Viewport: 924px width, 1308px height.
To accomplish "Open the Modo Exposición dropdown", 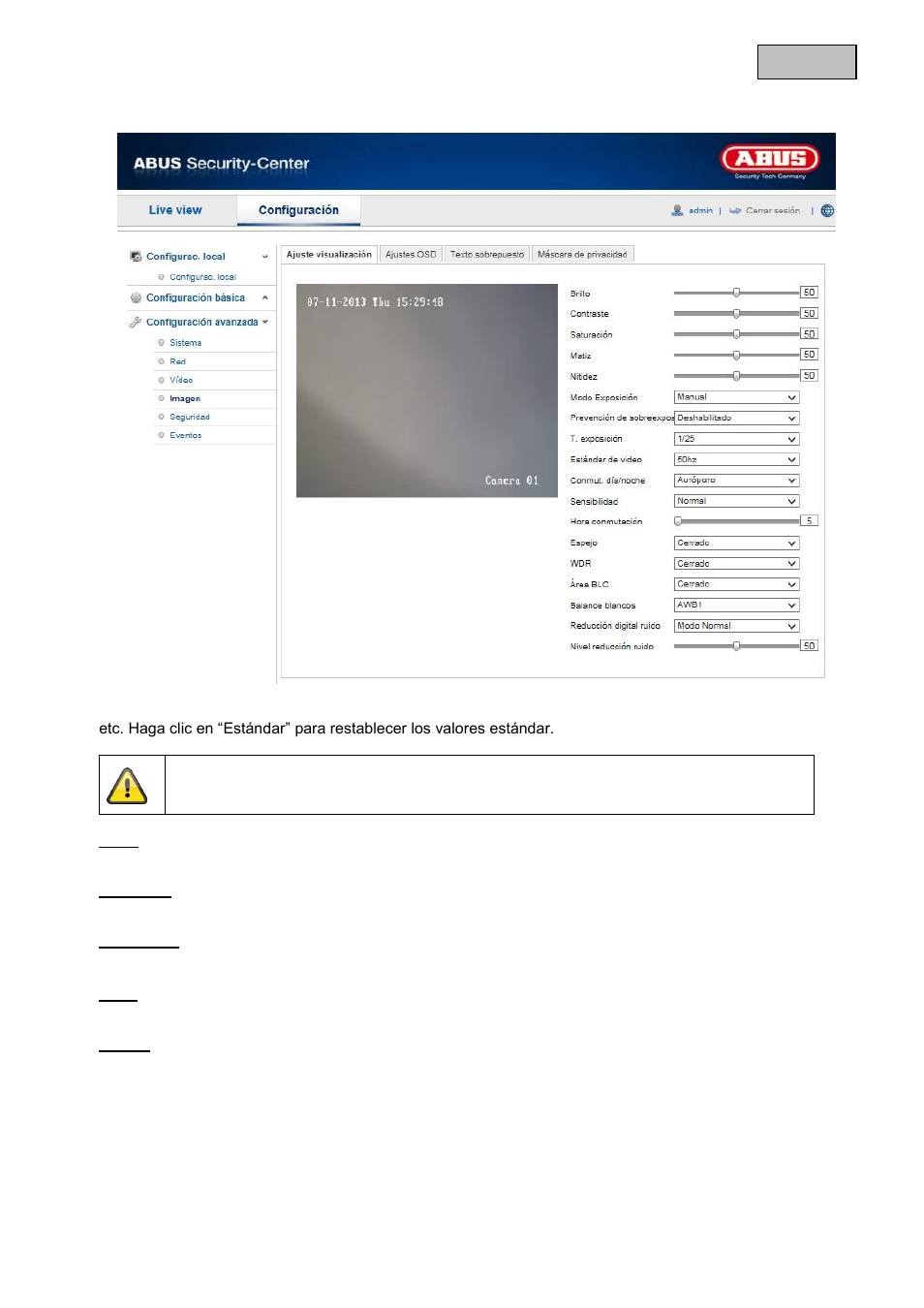I will click(736, 397).
